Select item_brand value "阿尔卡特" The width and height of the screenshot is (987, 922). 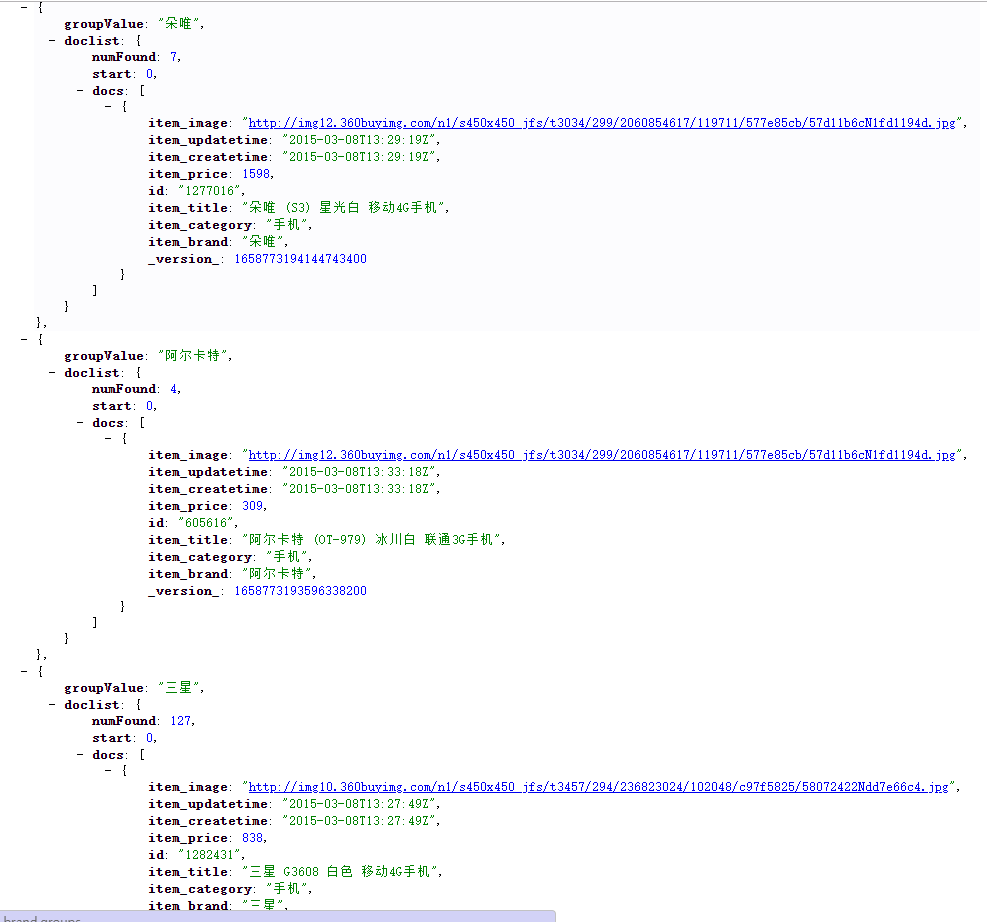pyautogui.click(x=277, y=574)
